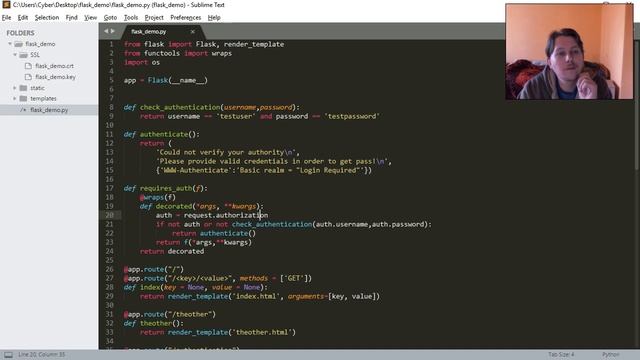This screenshot has width=640, height=360.
Task: Click line number 20 in gutter
Action: tap(109, 215)
